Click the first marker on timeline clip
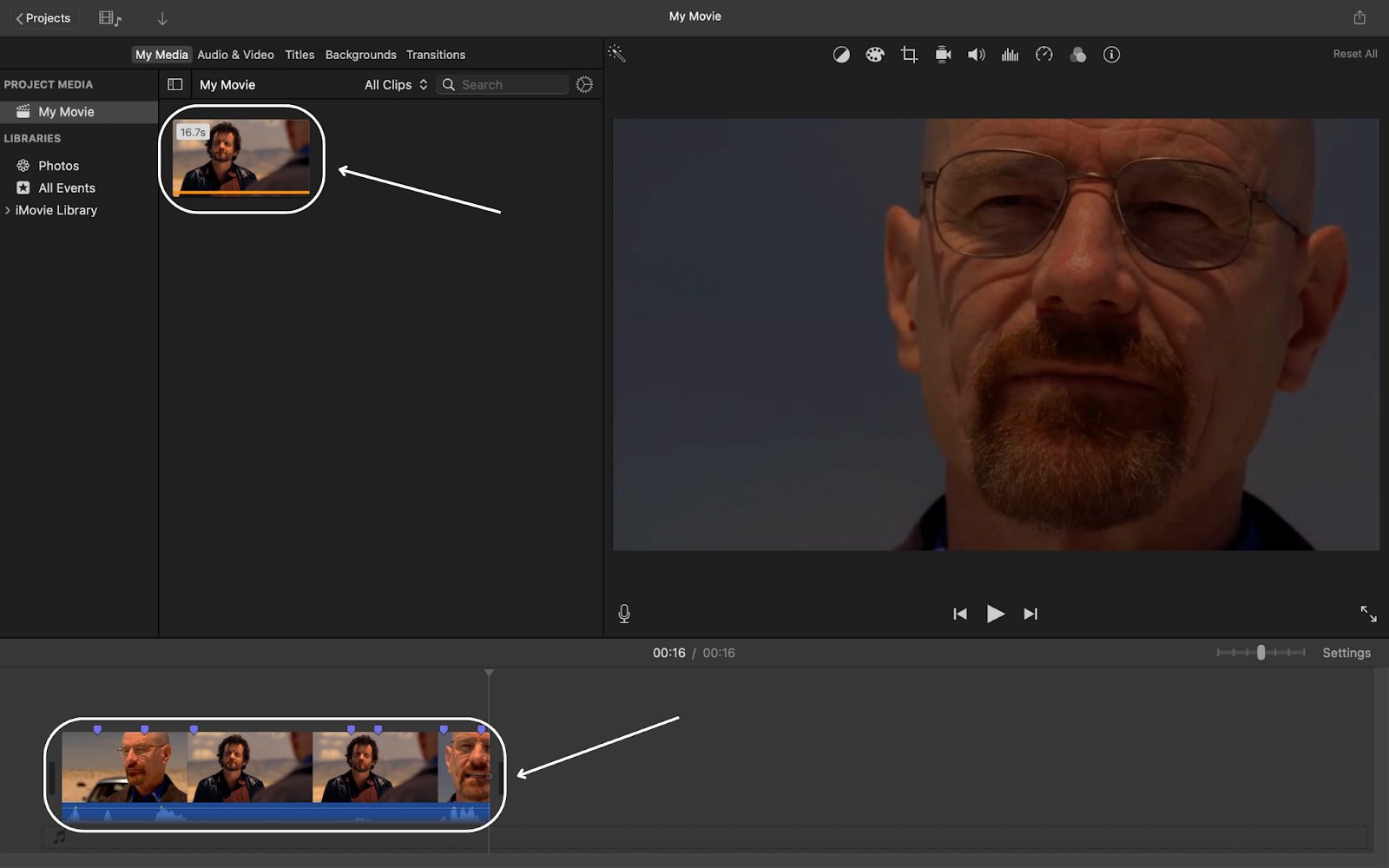The width and height of the screenshot is (1389, 868). pos(97,730)
